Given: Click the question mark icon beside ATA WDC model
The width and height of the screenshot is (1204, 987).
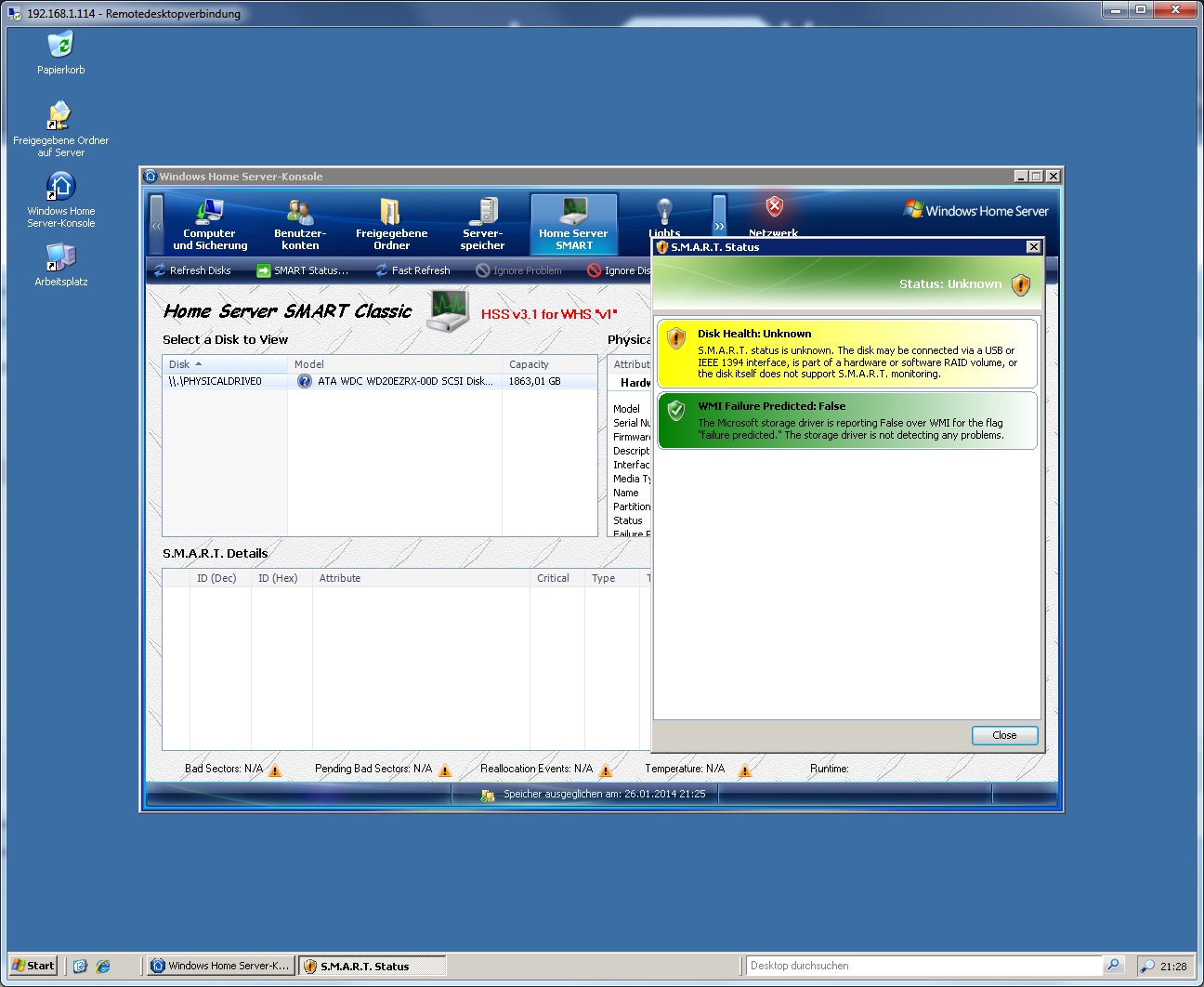Looking at the screenshot, I should (304, 381).
